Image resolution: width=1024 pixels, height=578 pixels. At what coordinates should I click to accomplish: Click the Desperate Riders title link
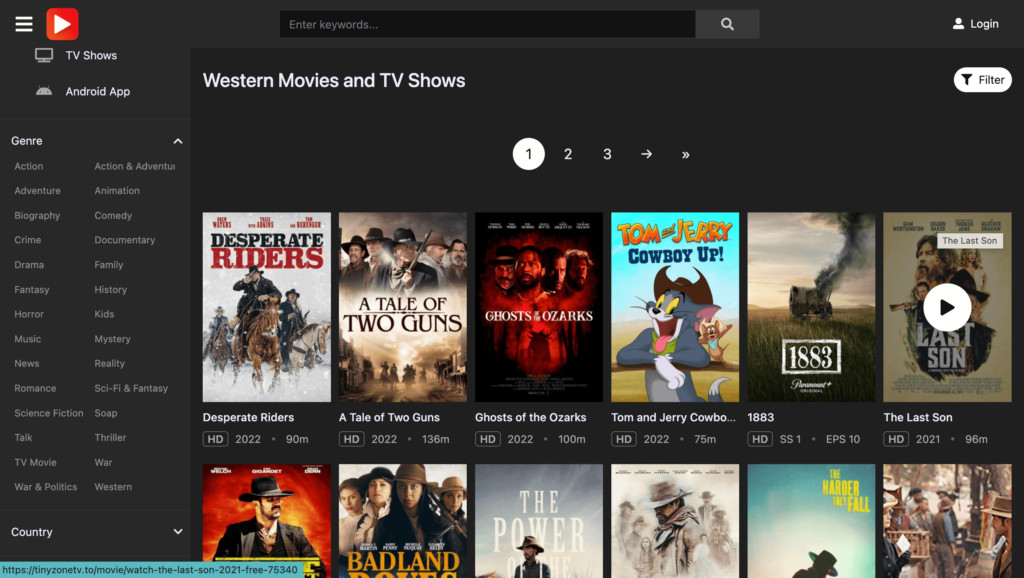(248, 417)
